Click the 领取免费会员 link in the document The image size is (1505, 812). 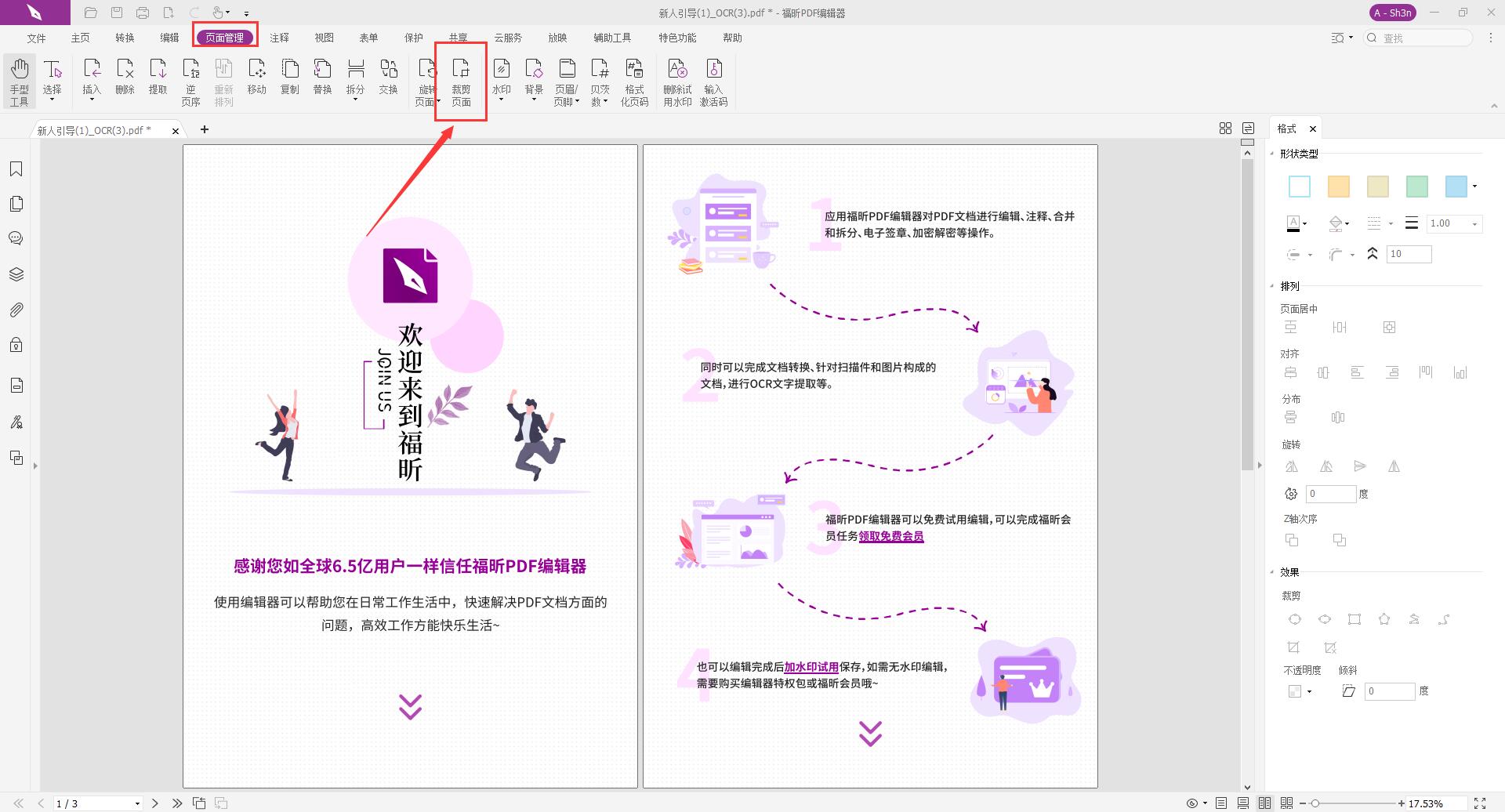coord(890,537)
